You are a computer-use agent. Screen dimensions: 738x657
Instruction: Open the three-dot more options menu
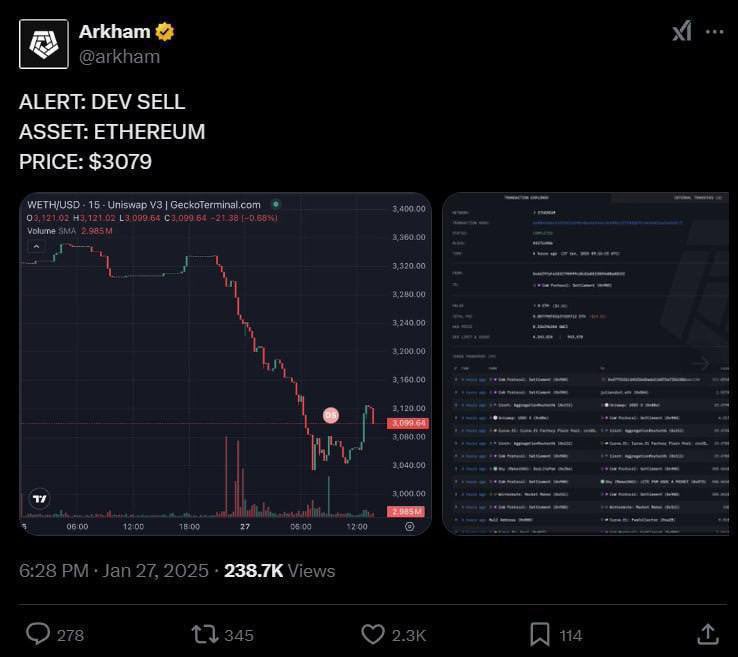click(x=714, y=32)
